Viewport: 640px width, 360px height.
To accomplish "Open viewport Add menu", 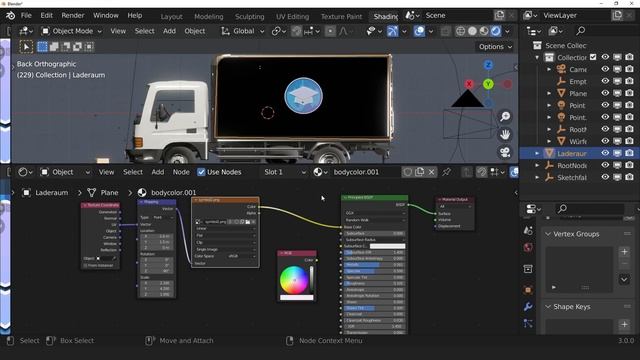I will coord(169,31).
